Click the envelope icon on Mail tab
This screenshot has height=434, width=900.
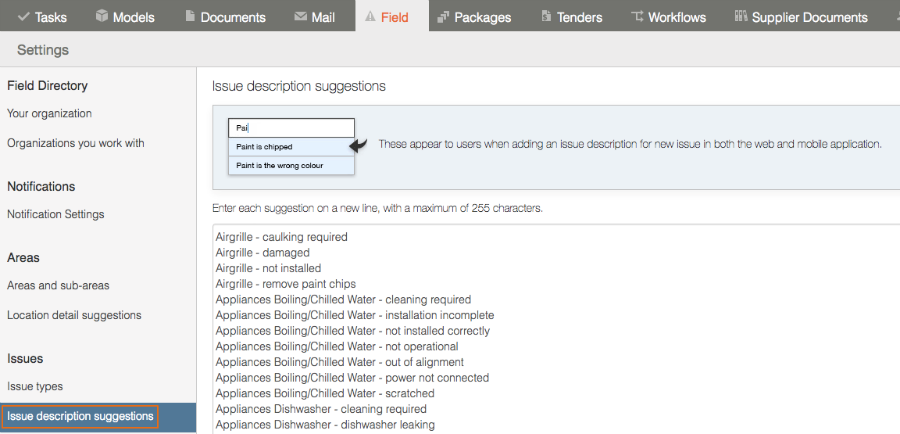coord(300,17)
